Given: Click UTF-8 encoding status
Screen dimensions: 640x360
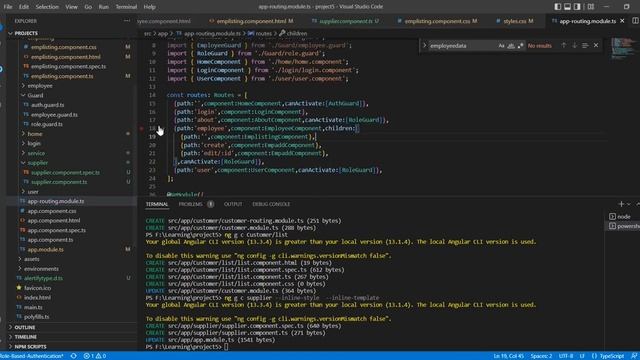Looking at the screenshot, I should click(566, 356).
